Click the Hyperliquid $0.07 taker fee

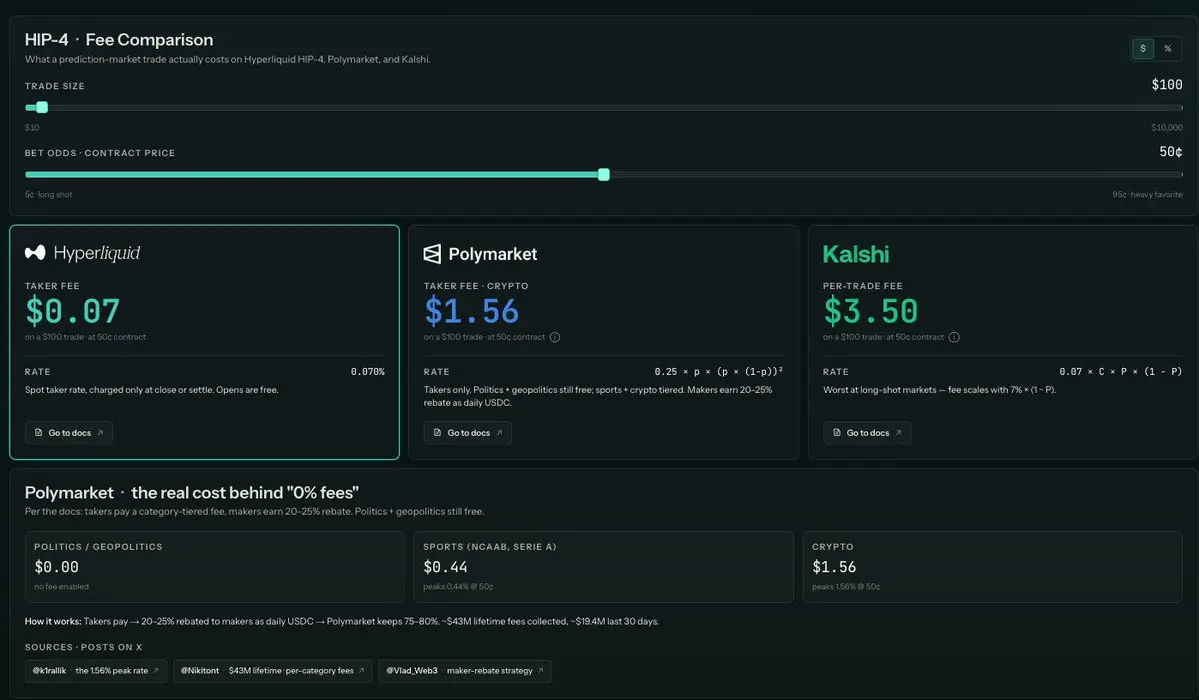(x=73, y=311)
